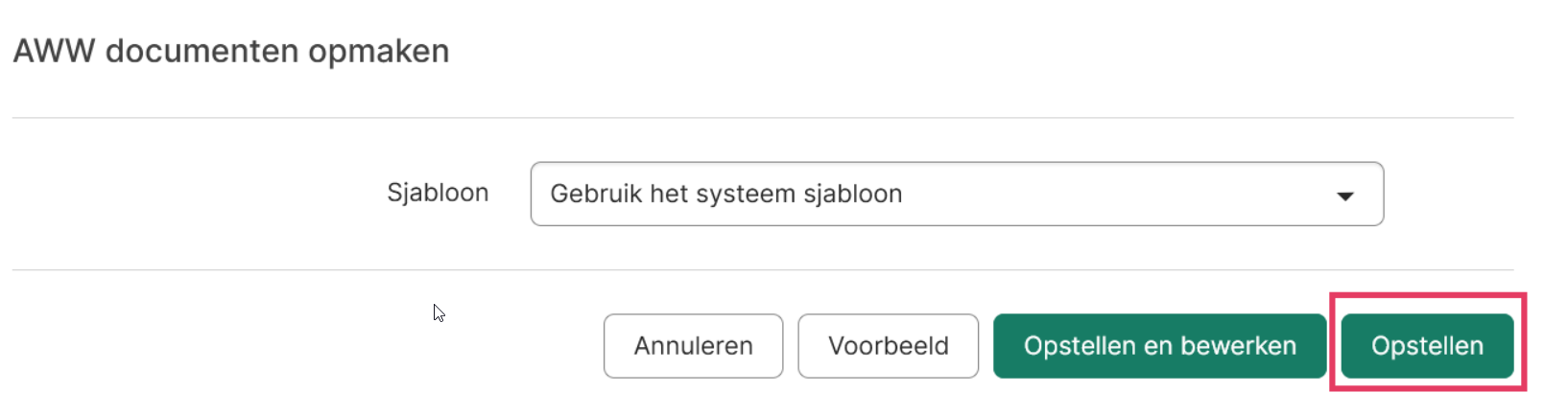
Task: Click the Sjabloon field label
Action: [x=438, y=193]
